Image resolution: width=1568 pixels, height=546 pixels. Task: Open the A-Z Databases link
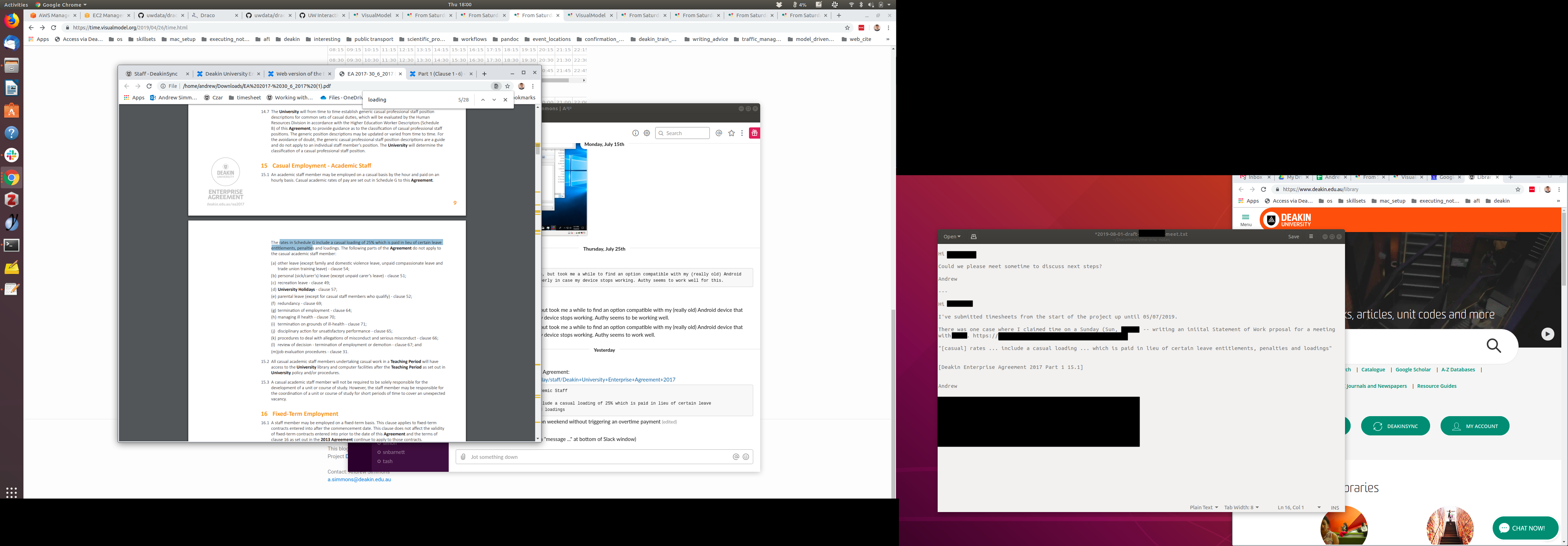coord(1458,370)
